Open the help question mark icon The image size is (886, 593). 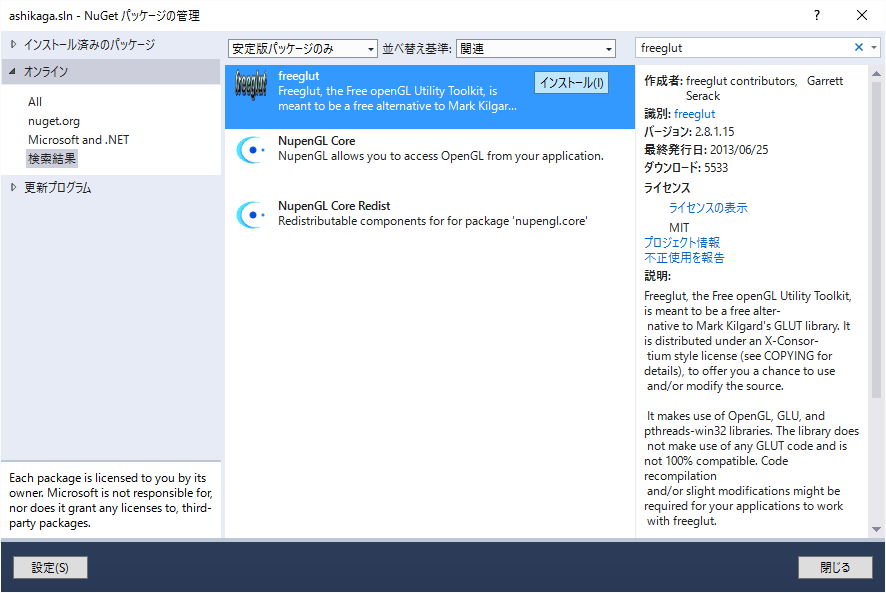pos(816,15)
